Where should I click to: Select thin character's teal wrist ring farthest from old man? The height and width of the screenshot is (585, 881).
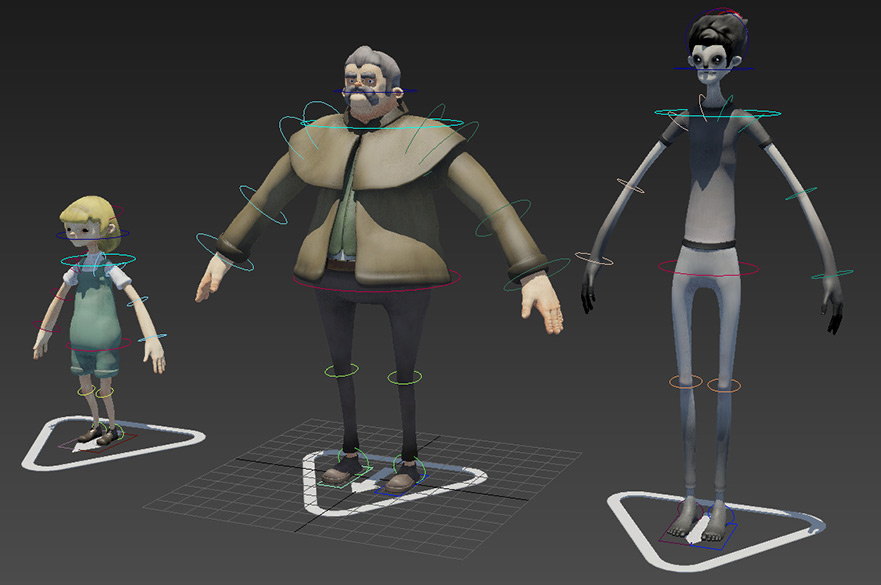coord(832,275)
